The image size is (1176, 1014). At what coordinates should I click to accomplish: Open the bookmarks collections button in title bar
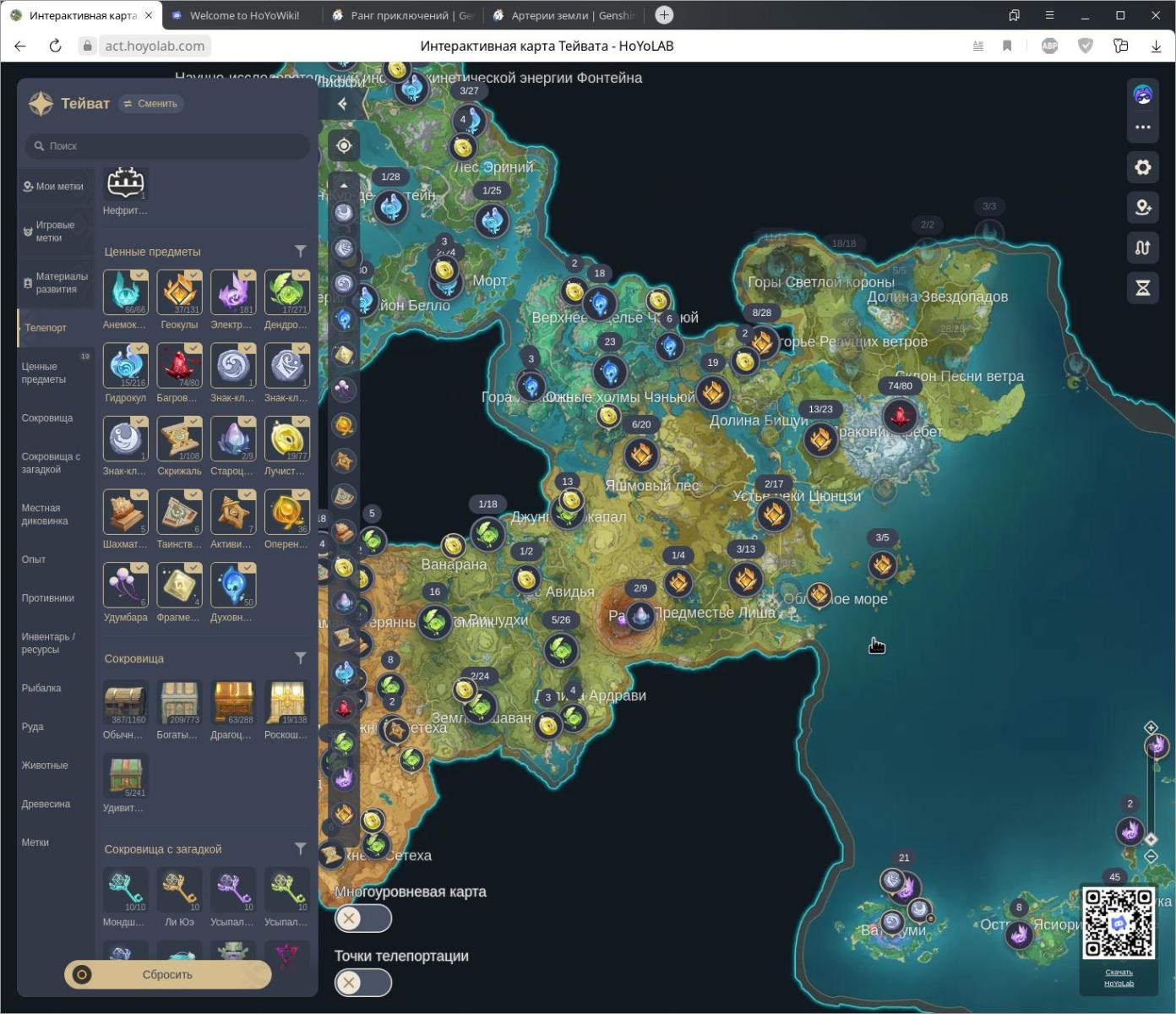coord(1014,15)
